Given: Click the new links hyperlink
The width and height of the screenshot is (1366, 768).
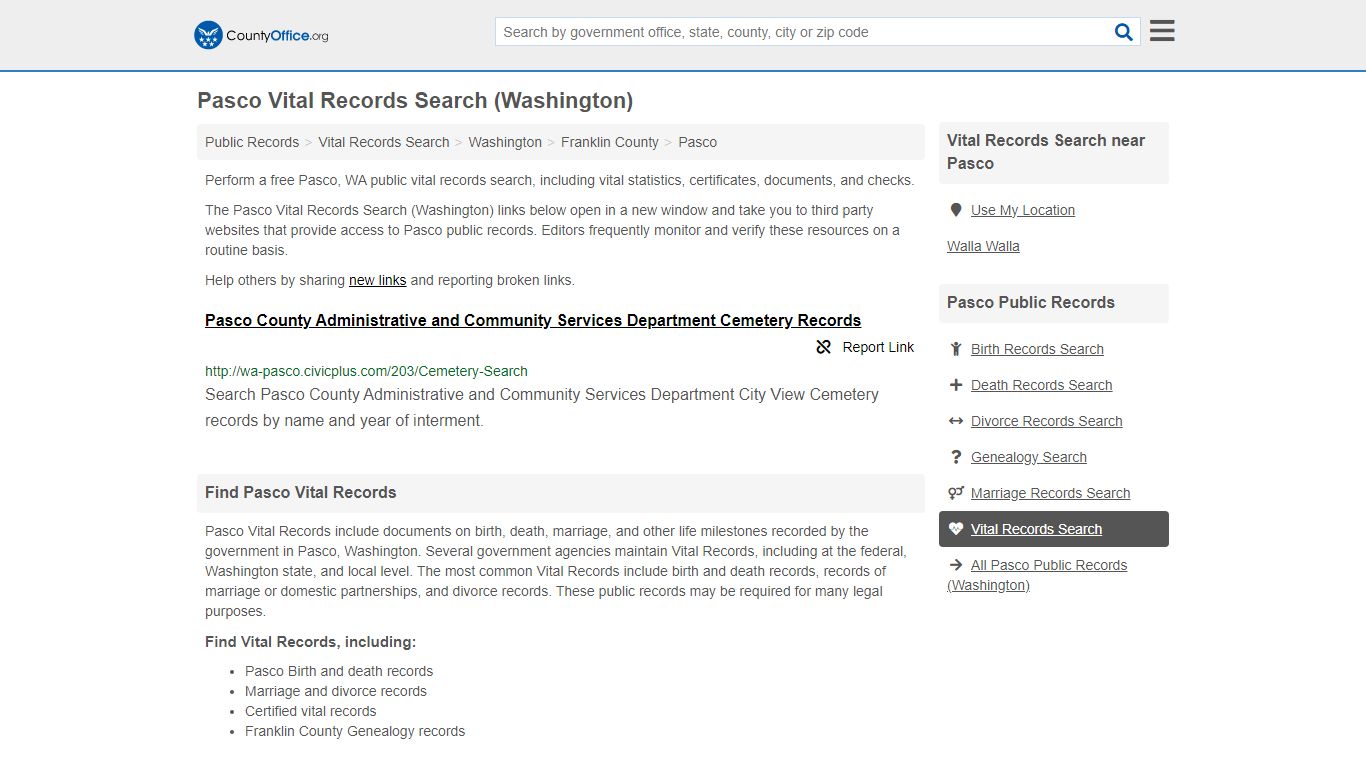Looking at the screenshot, I should click(377, 280).
